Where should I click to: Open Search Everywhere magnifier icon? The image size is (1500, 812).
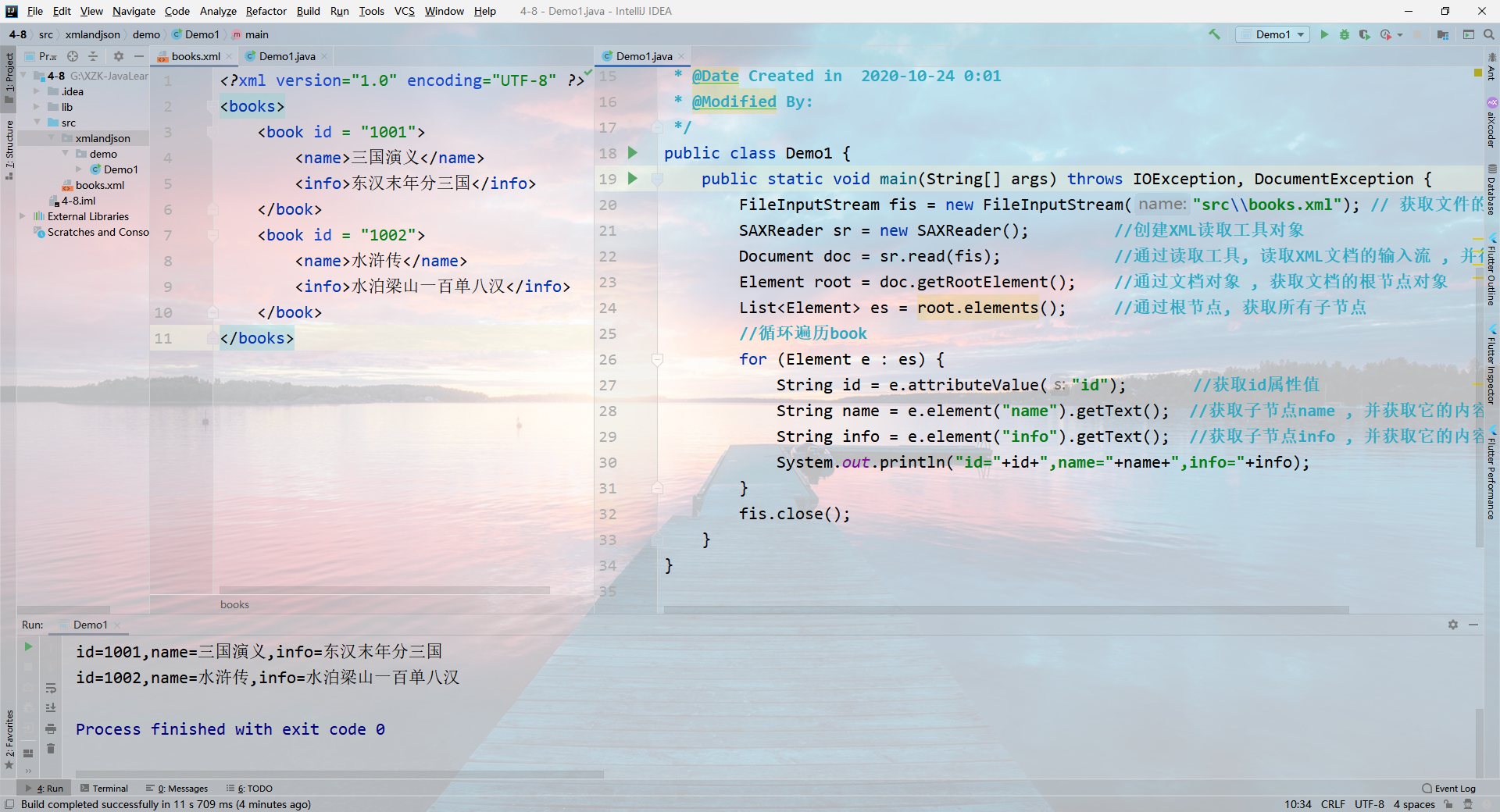coord(1489,34)
